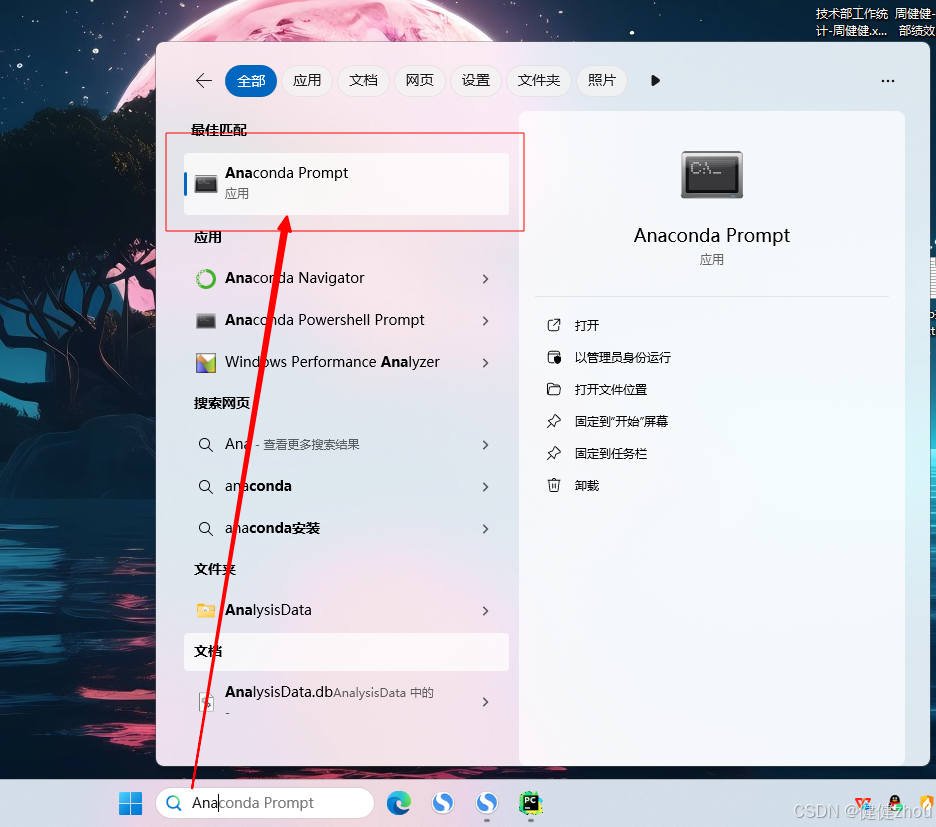Open first Sogou browser taskbar icon
The width and height of the screenshot is (936, 827).
pos(443,803)
